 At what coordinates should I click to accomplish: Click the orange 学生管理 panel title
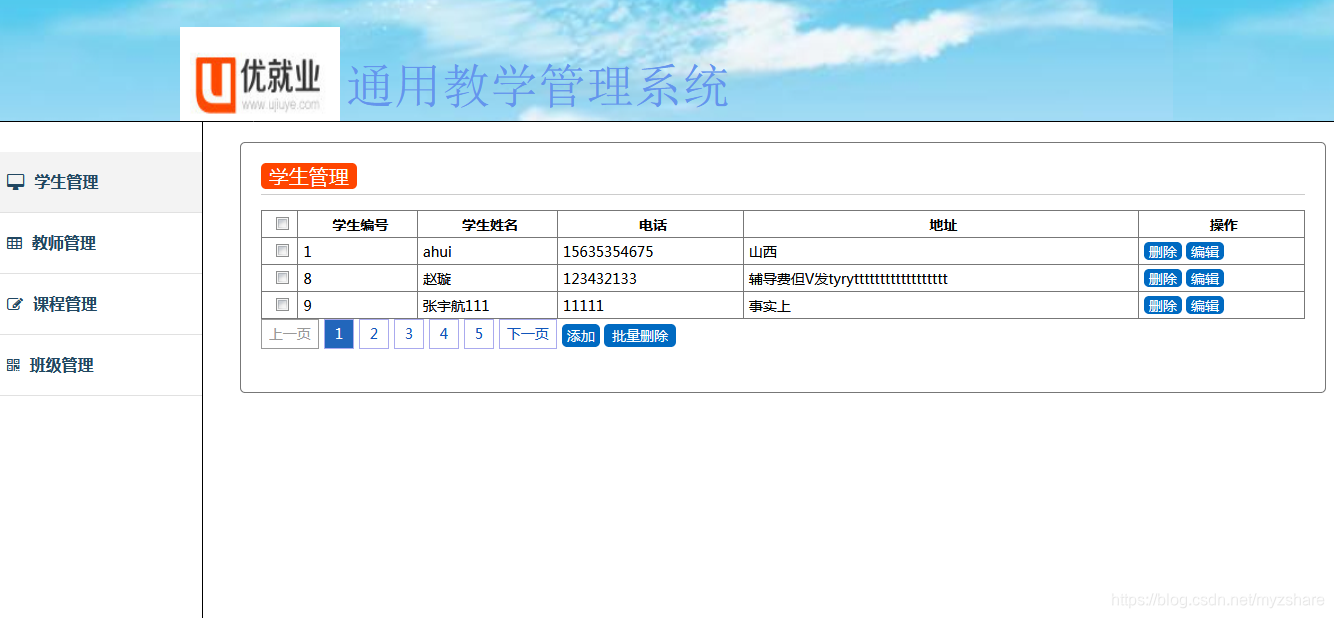tap(309, 177)
